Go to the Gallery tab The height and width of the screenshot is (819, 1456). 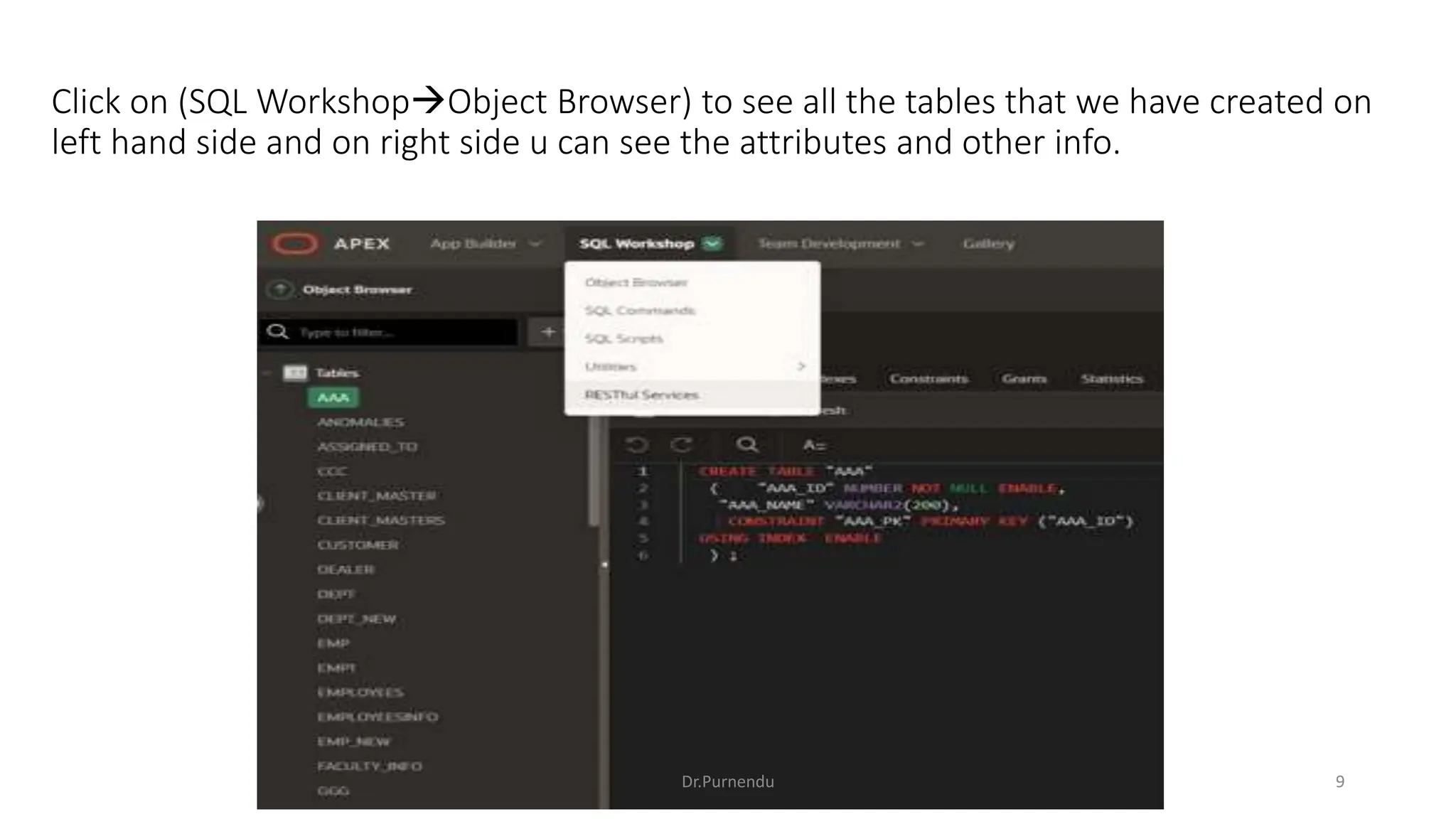[988, 244]
